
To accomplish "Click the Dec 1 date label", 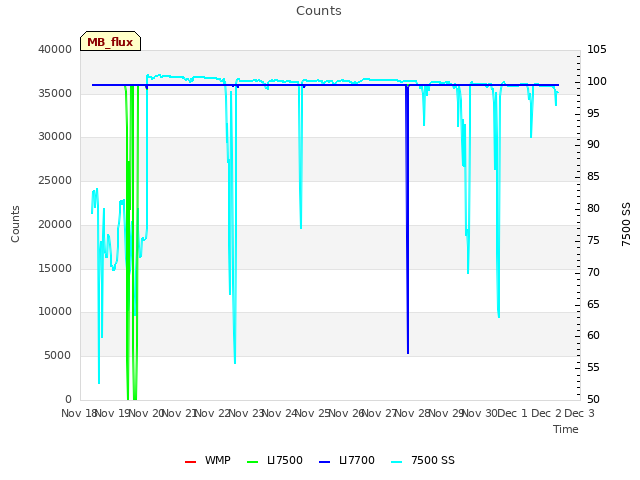I will [x=513, y=413].
